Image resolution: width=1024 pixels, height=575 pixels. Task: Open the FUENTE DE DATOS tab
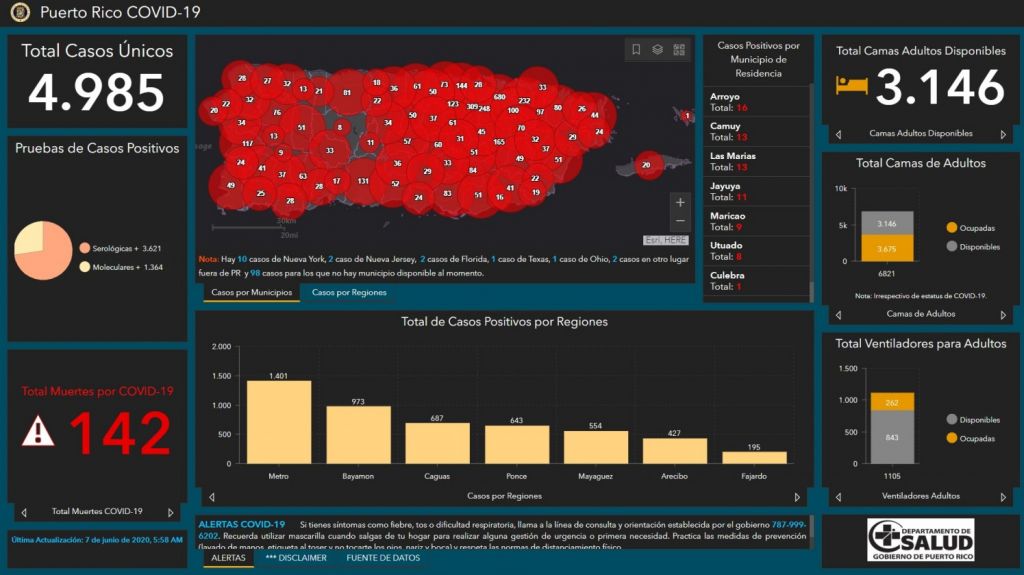pos(383,558)
